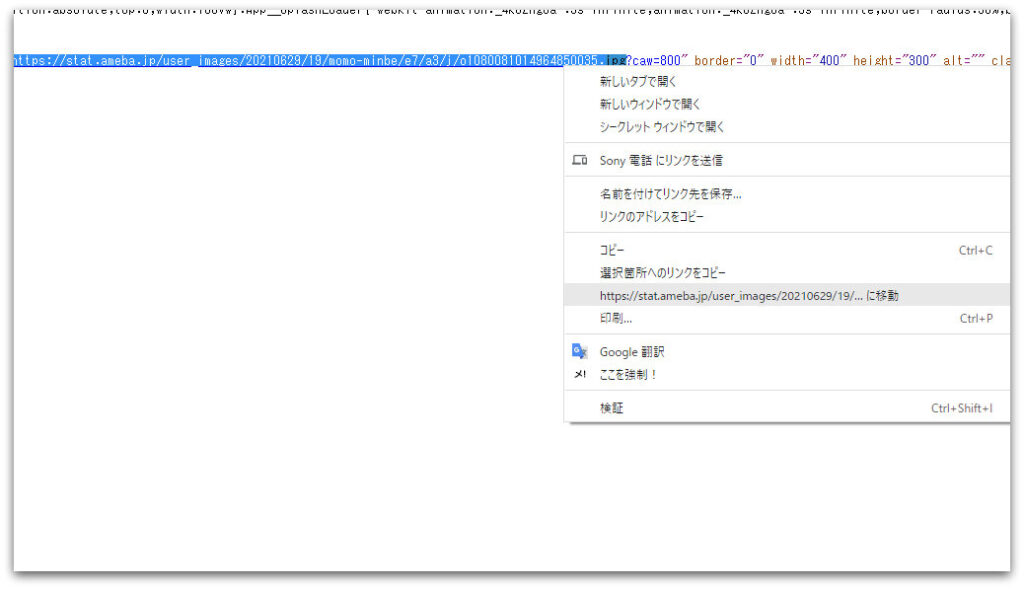Select 新しいウィンドウで開く

coord(650,104)
